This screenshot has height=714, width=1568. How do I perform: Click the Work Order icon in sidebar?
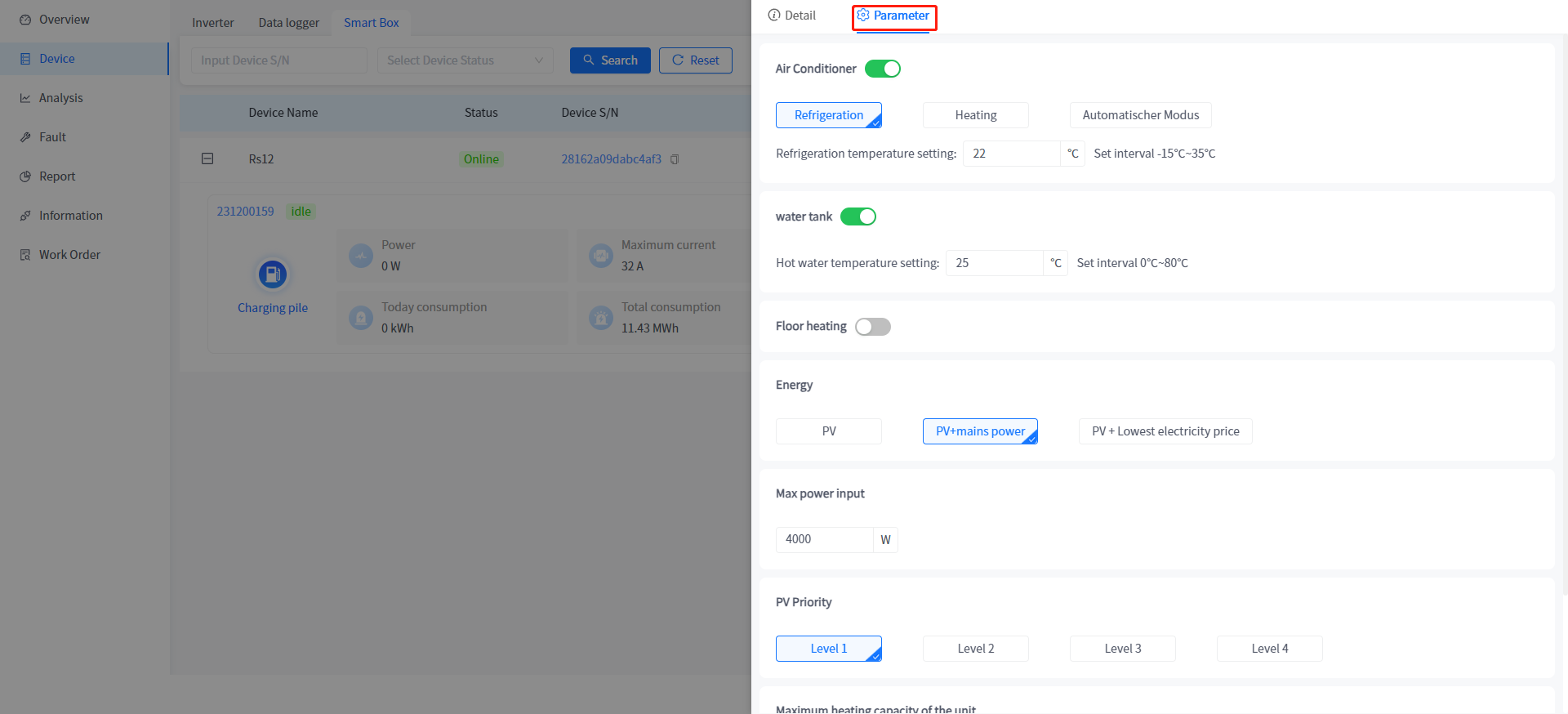pos(25,255)
